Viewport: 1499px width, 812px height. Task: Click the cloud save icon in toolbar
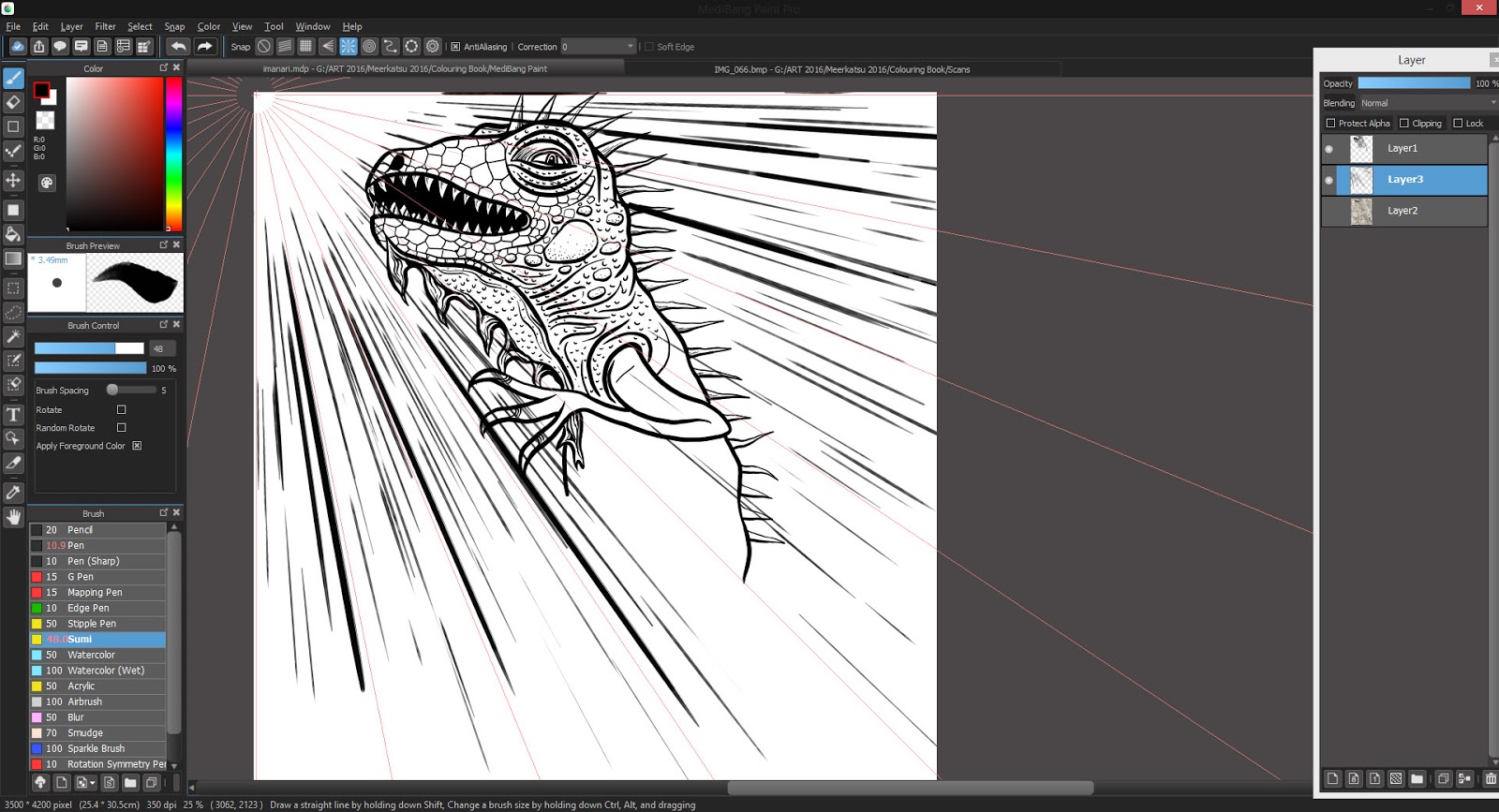[18, 46]
